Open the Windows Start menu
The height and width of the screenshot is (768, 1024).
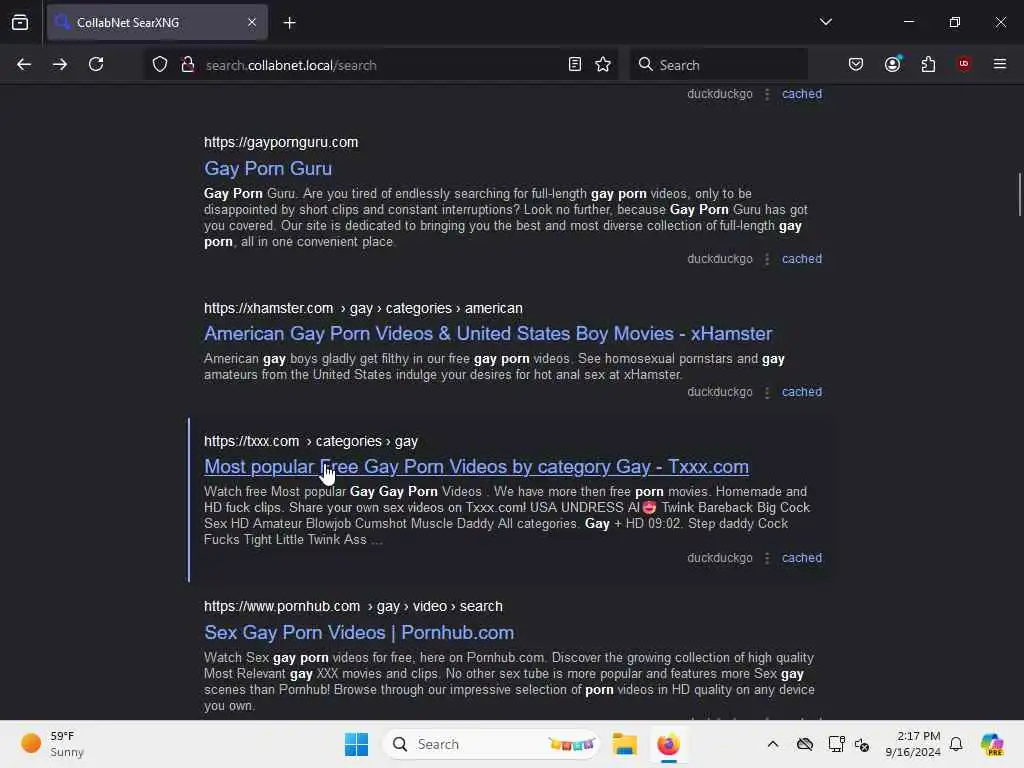(x=357, y=744)
